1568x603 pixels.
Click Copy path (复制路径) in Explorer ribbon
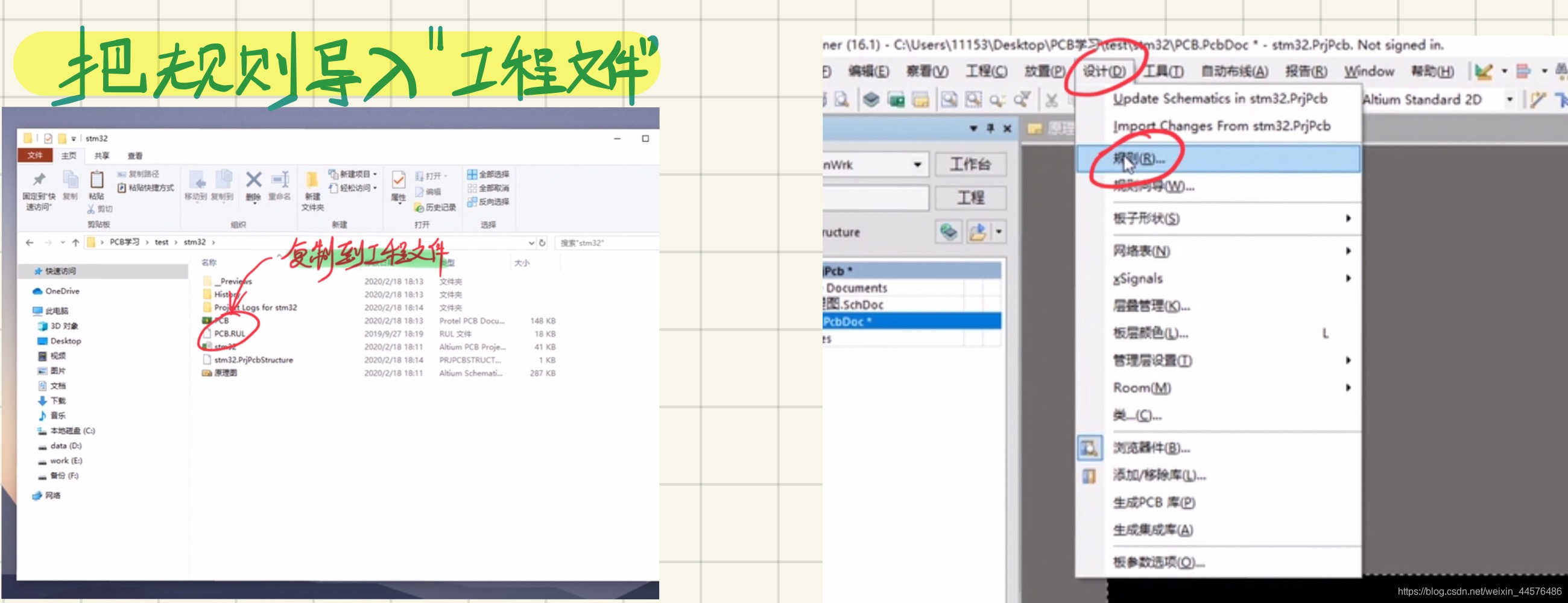(138, 174)
